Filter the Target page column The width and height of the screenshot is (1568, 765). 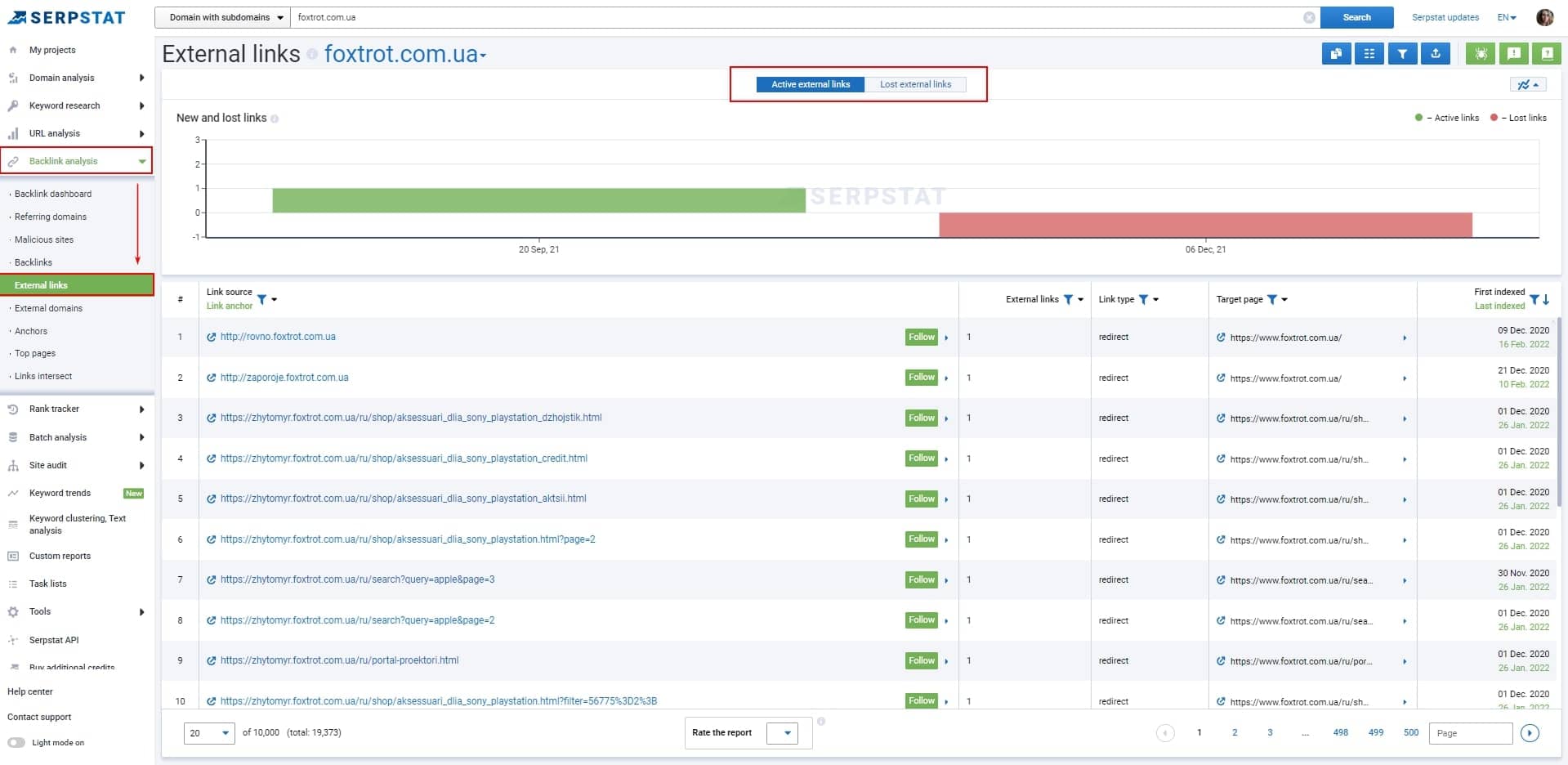(1272, 299)
